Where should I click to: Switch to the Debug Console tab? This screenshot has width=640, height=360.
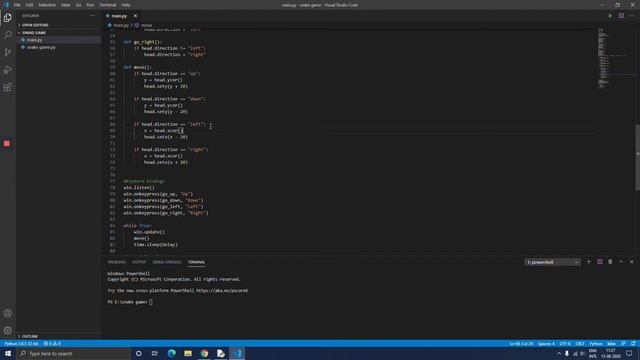[167, 262]
